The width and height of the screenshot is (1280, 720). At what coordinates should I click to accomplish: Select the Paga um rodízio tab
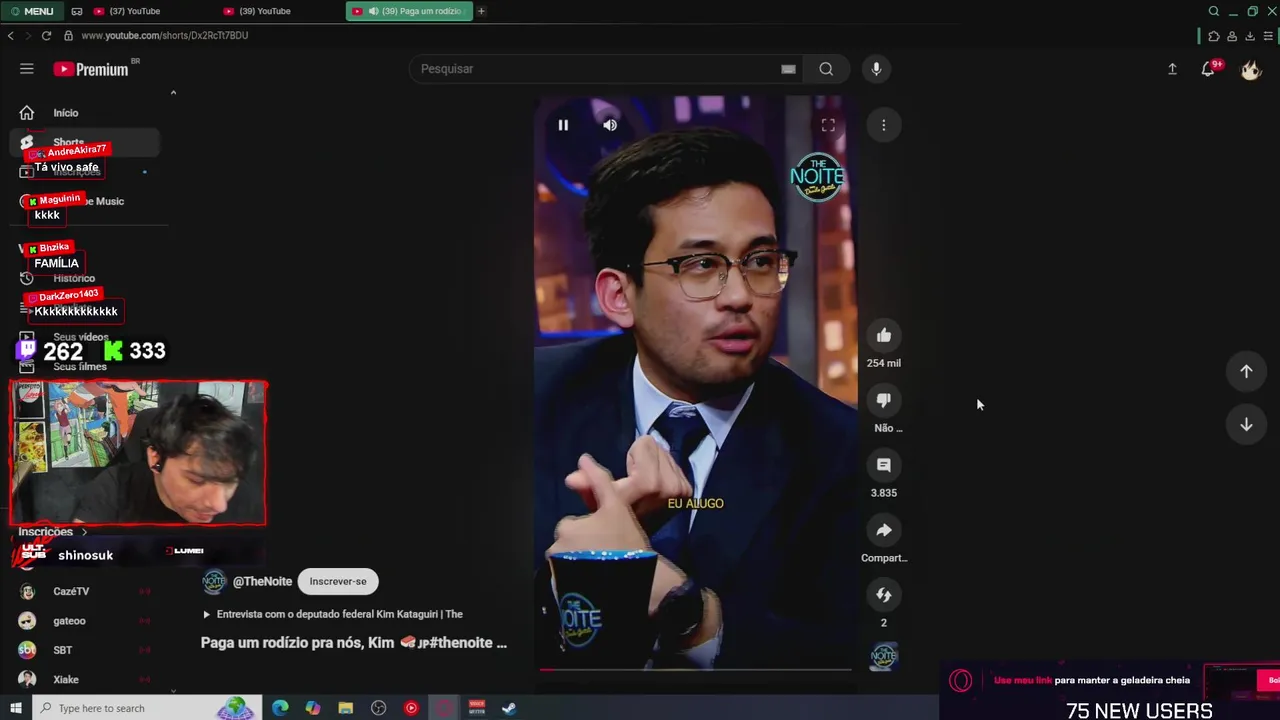click(409, 11)
